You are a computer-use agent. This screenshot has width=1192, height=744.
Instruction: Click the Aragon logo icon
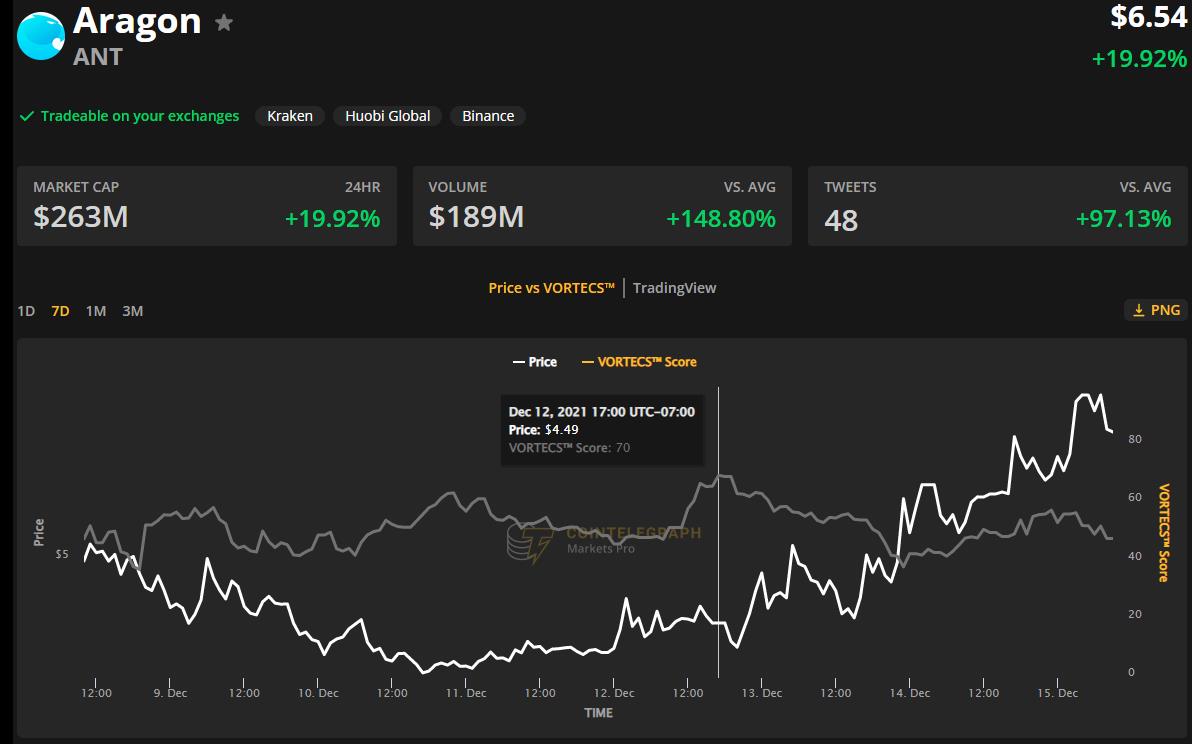pyautogui.click(x=41, y=36)
